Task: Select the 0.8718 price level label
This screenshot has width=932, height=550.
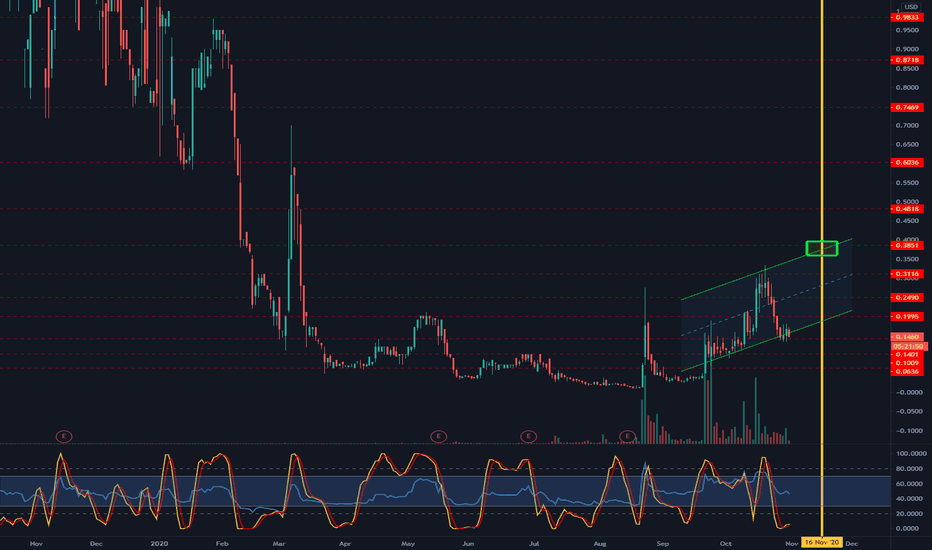Action: [x=907, y=60]
